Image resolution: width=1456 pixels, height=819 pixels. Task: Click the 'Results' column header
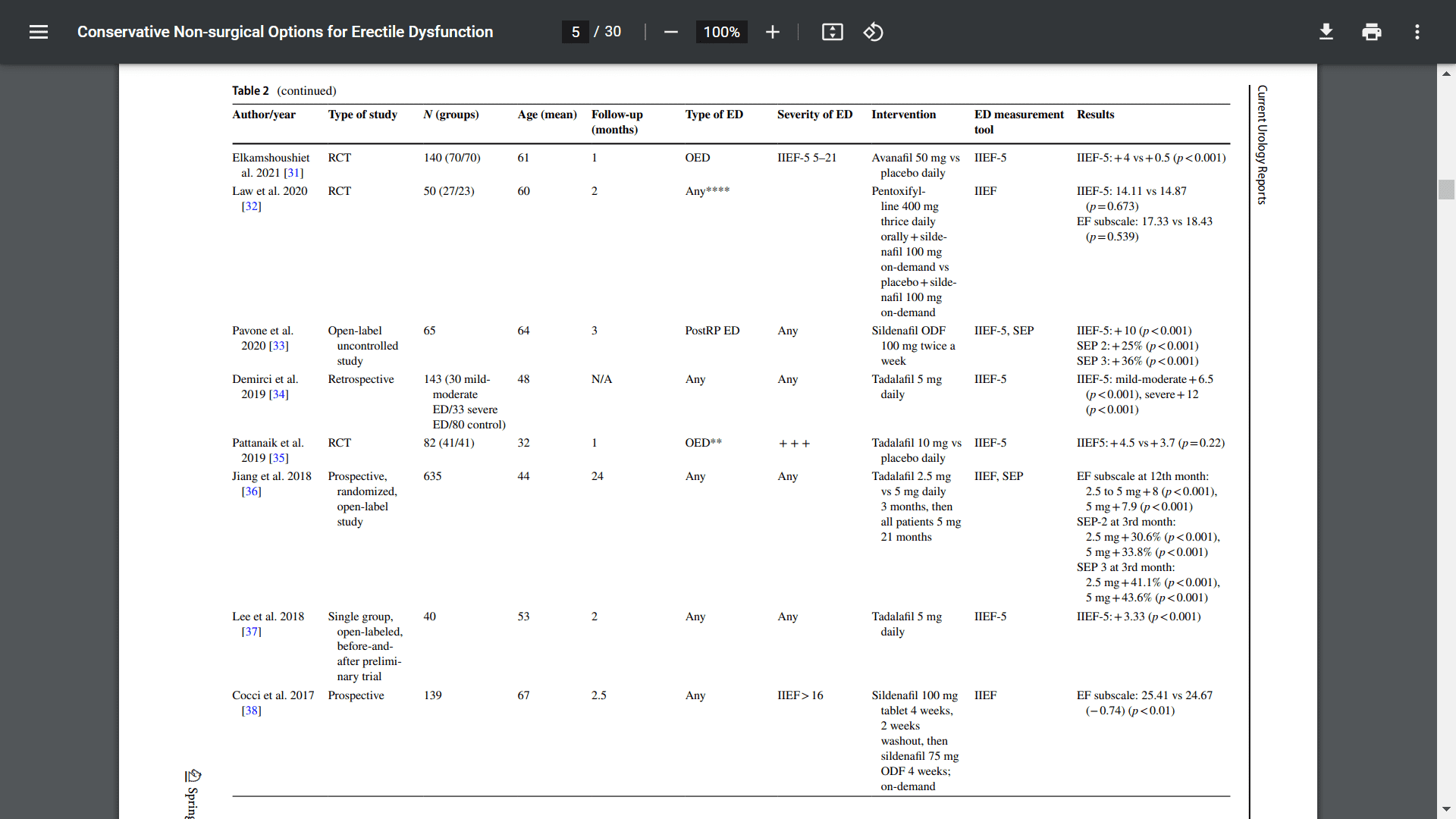coord(1095,115)
